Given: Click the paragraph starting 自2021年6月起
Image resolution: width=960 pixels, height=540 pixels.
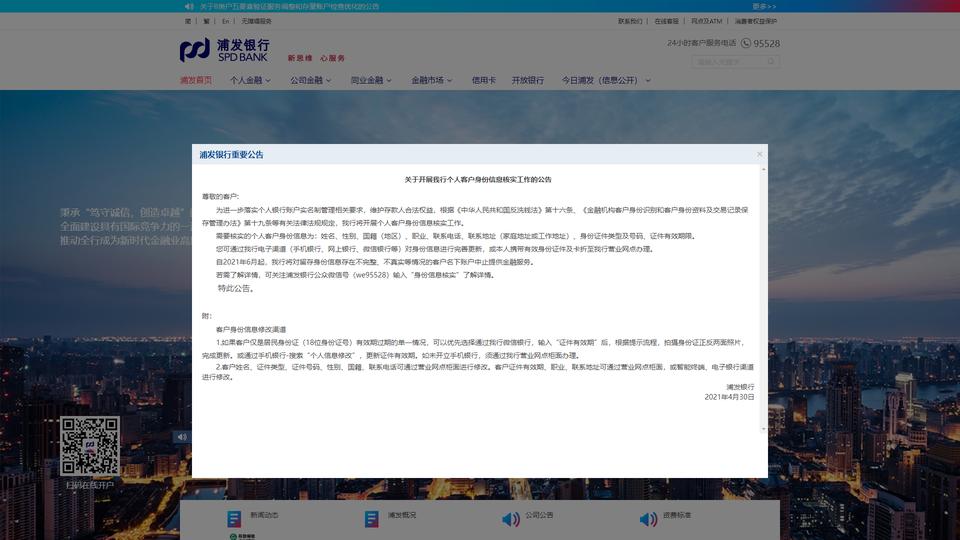Looking at the screenshot, I should 375,262.
